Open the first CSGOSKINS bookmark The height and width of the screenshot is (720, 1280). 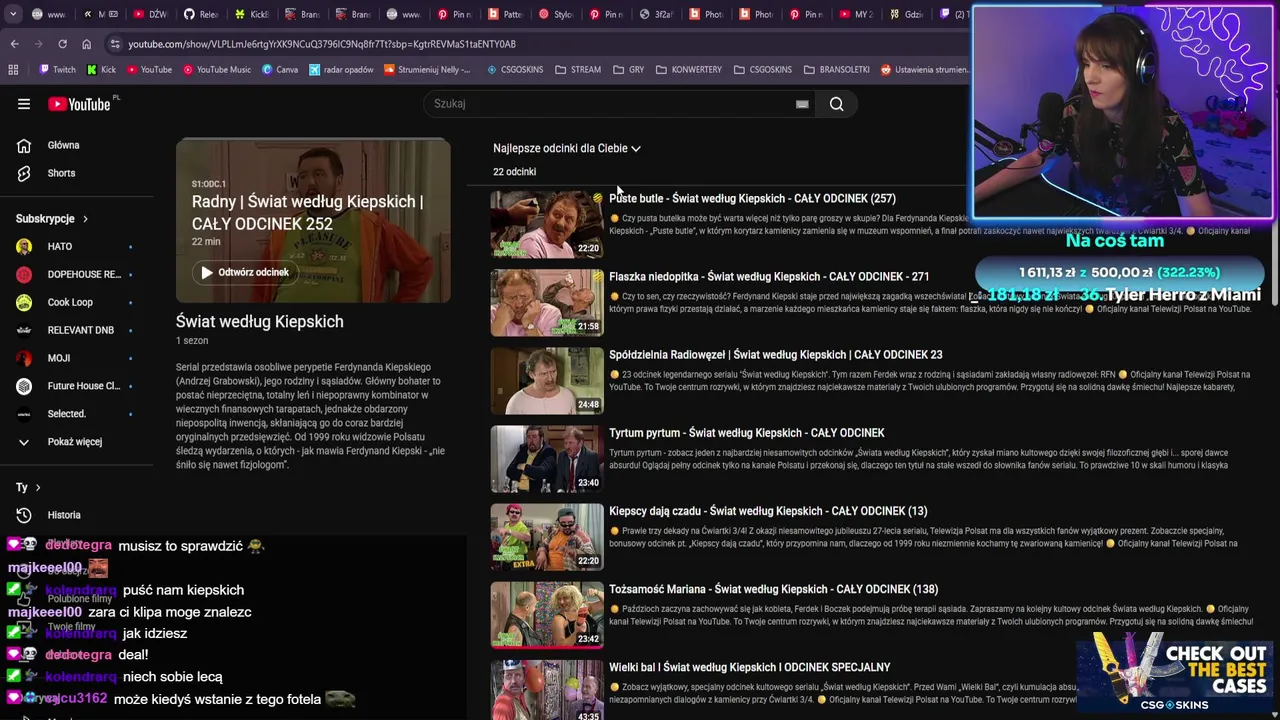tap(514, 70)
